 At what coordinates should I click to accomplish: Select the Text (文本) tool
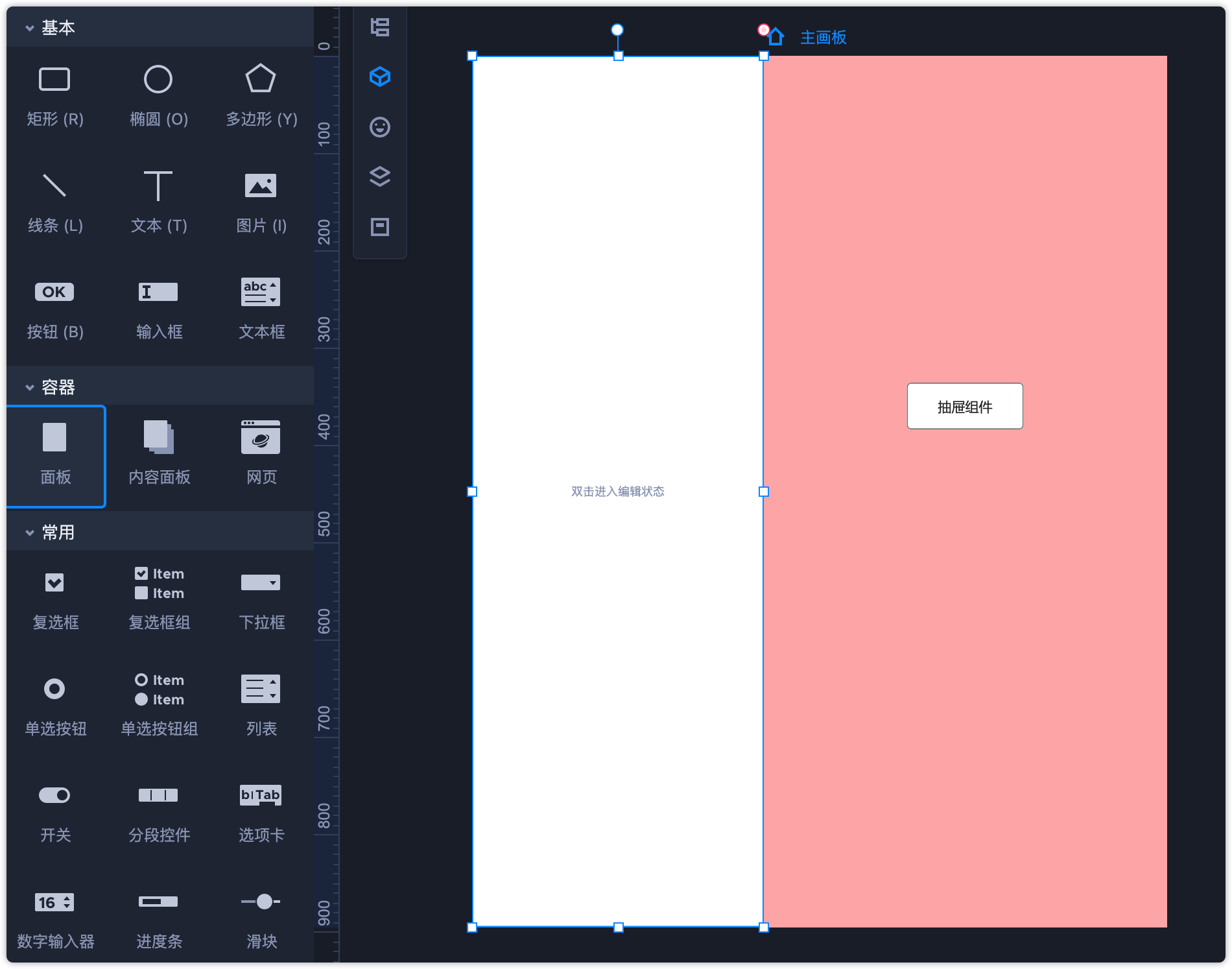coord(158,202)
